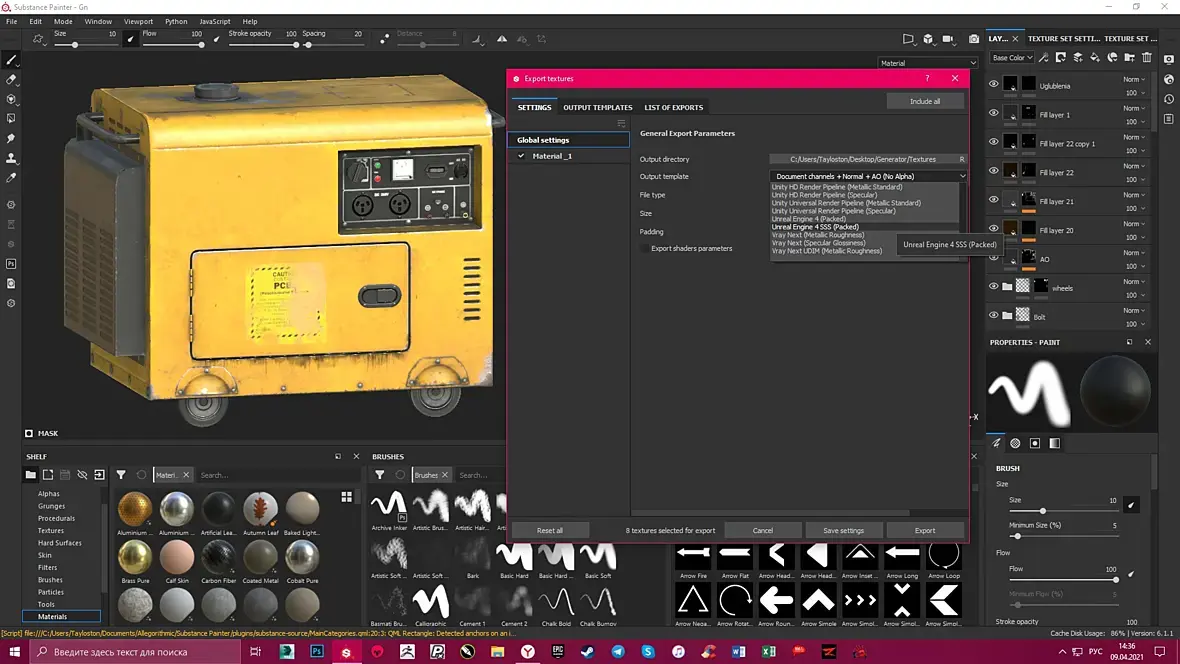
Task: Switch to the Output Templates tab
Action: [597, 107]
